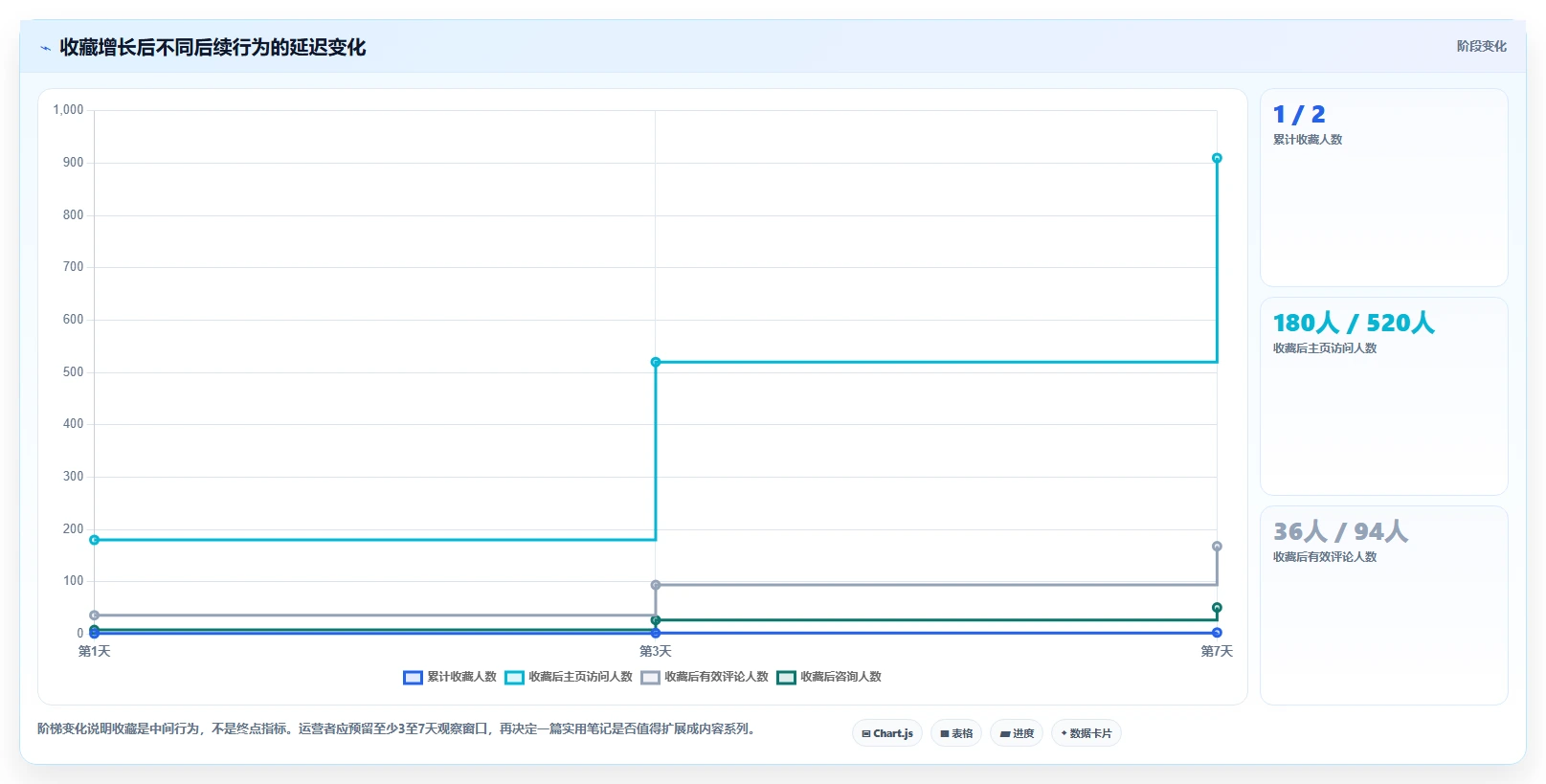This screenshot has width=1546, height=784.
Task: Click the 数据卡片 chip
Action: click(1087, 733)
